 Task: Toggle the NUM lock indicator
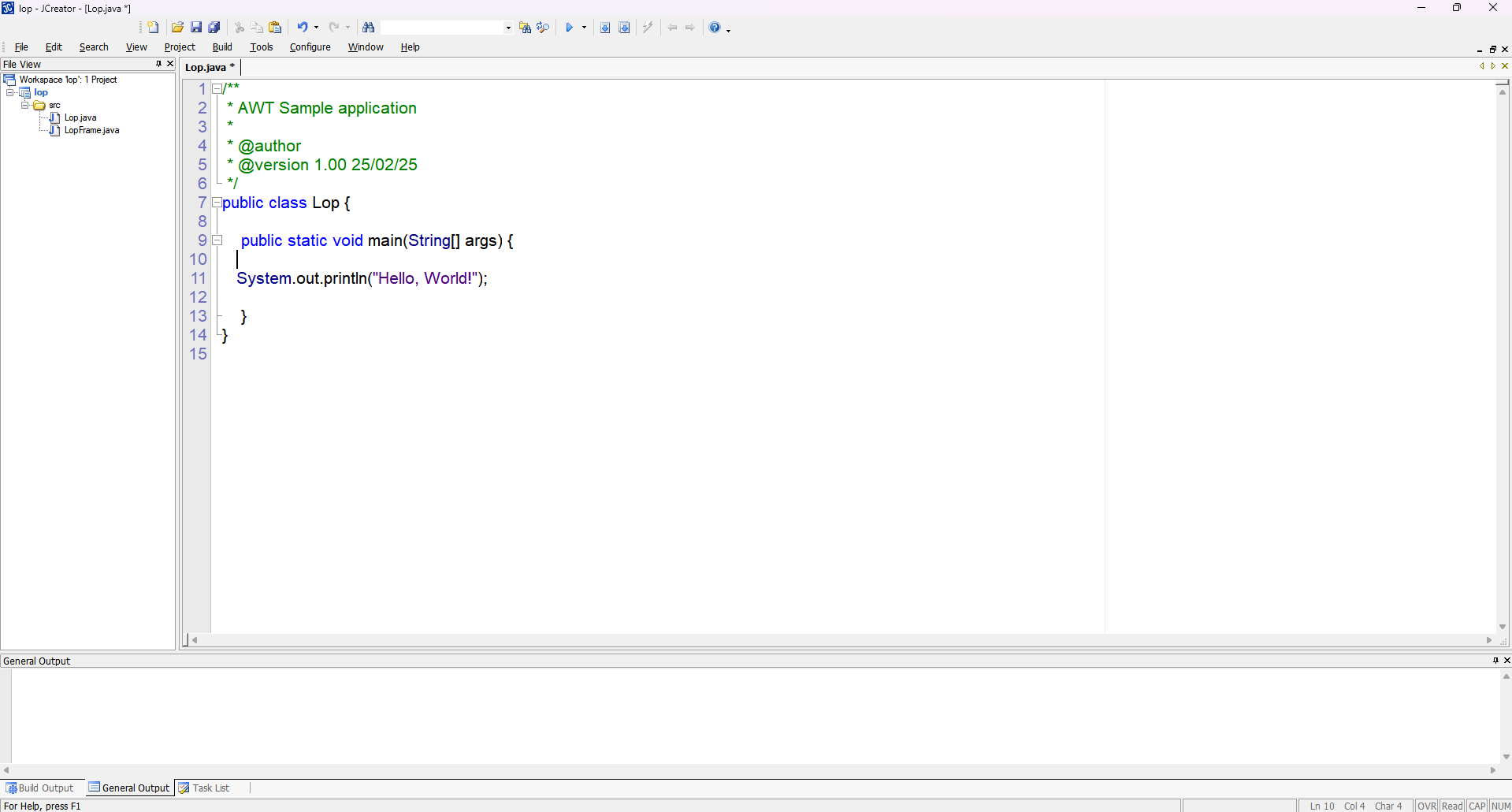point(1502,805)
